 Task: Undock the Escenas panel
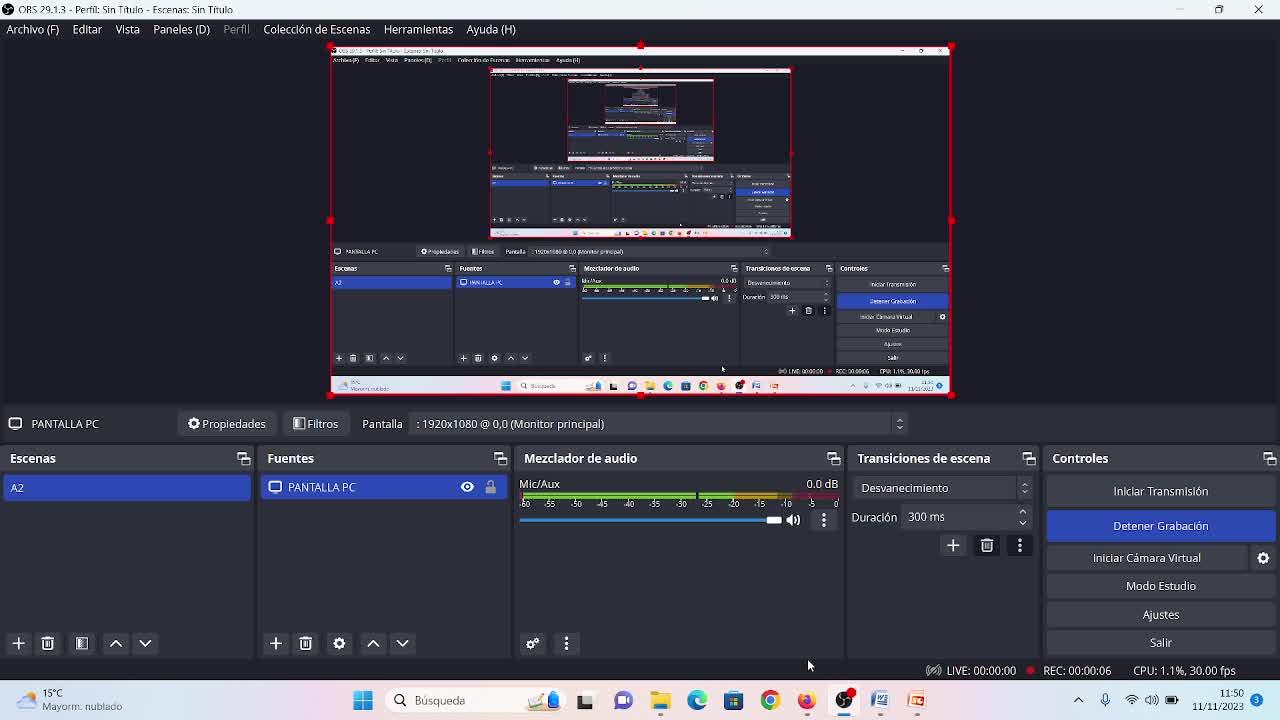(243, 458)
